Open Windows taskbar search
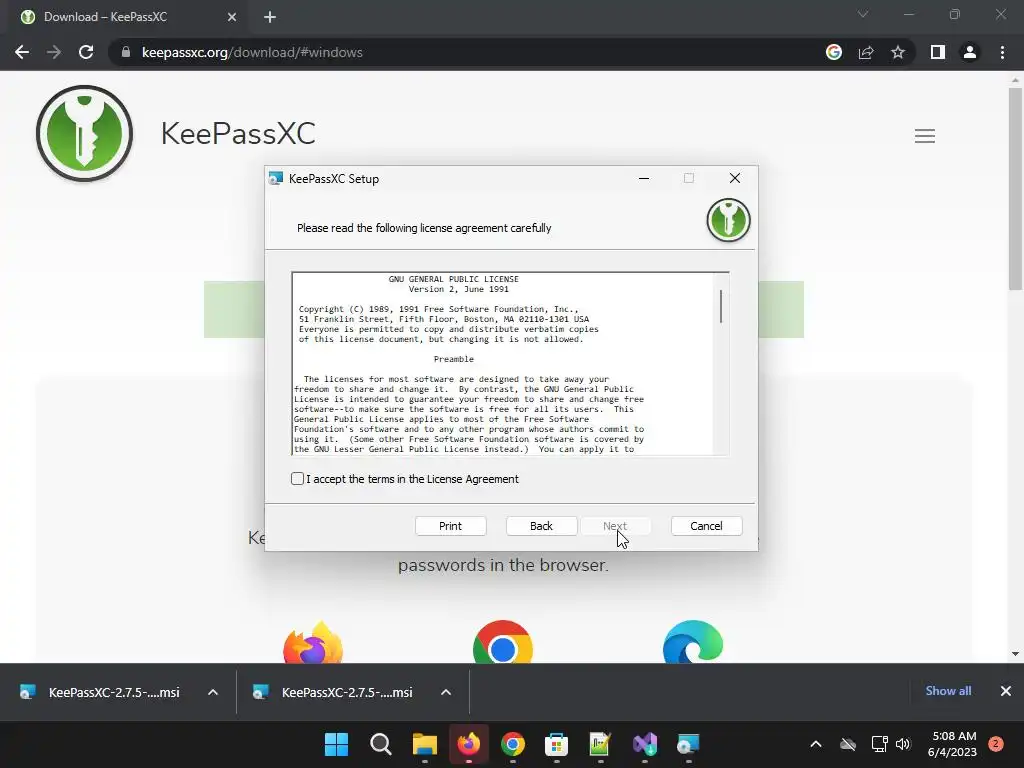The height and width of the screenshot is (768, 1024). [x=381, y=744]
